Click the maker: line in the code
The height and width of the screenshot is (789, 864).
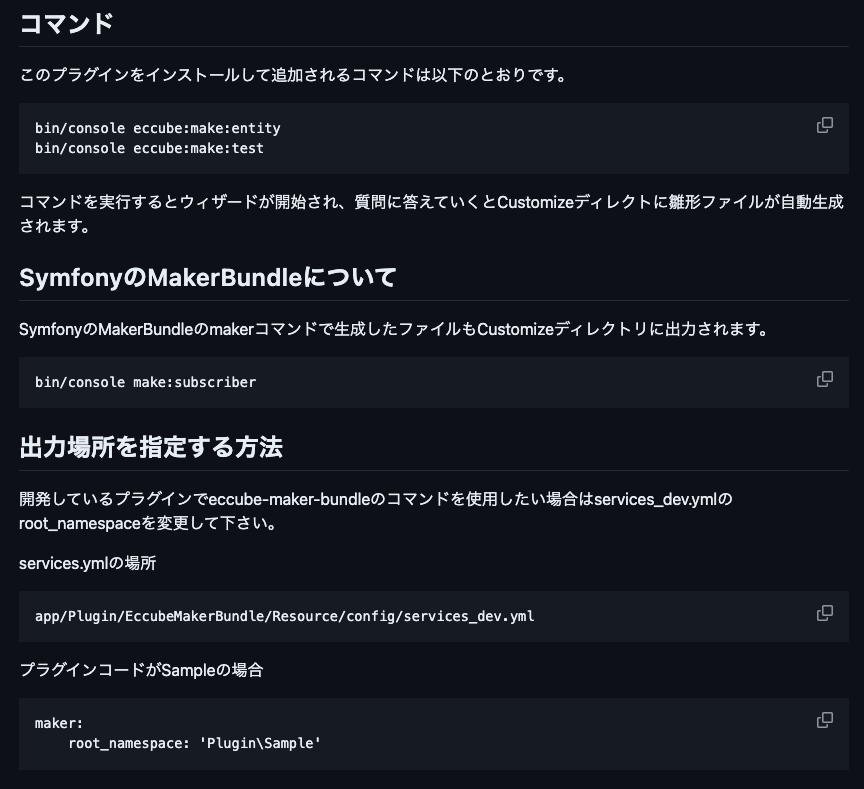(59, 723)
